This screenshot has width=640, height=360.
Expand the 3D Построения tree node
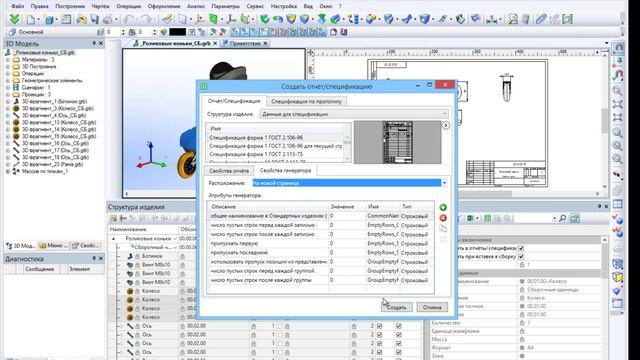pyautogui.click(x=7, y=67)
